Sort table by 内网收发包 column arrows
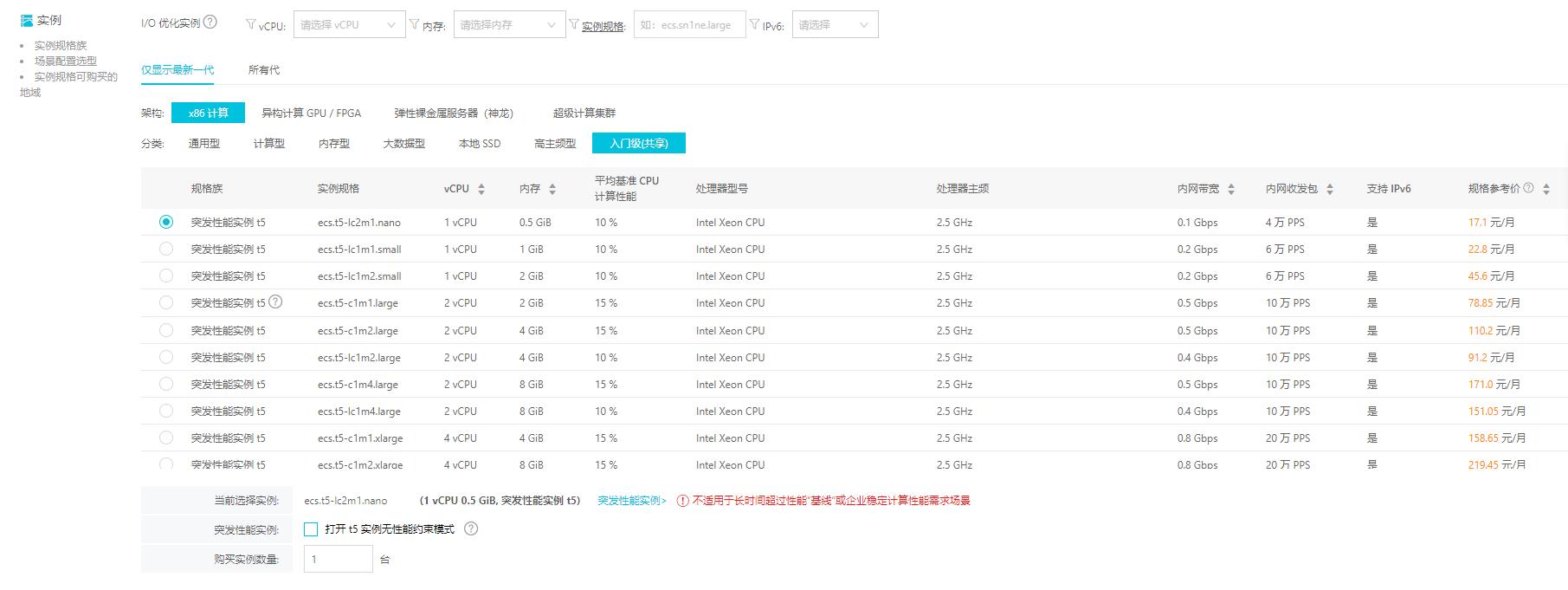 1330,189
